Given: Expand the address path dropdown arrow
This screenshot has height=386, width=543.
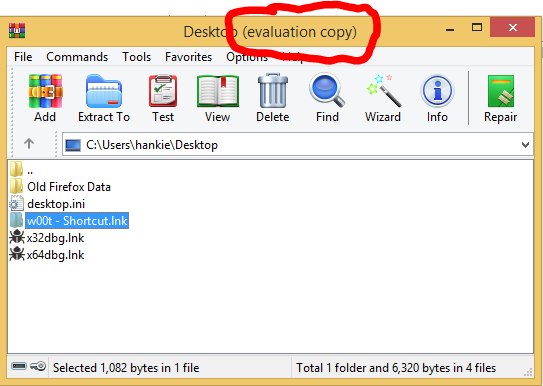Looking at the screenshot, I should (525, 145).
